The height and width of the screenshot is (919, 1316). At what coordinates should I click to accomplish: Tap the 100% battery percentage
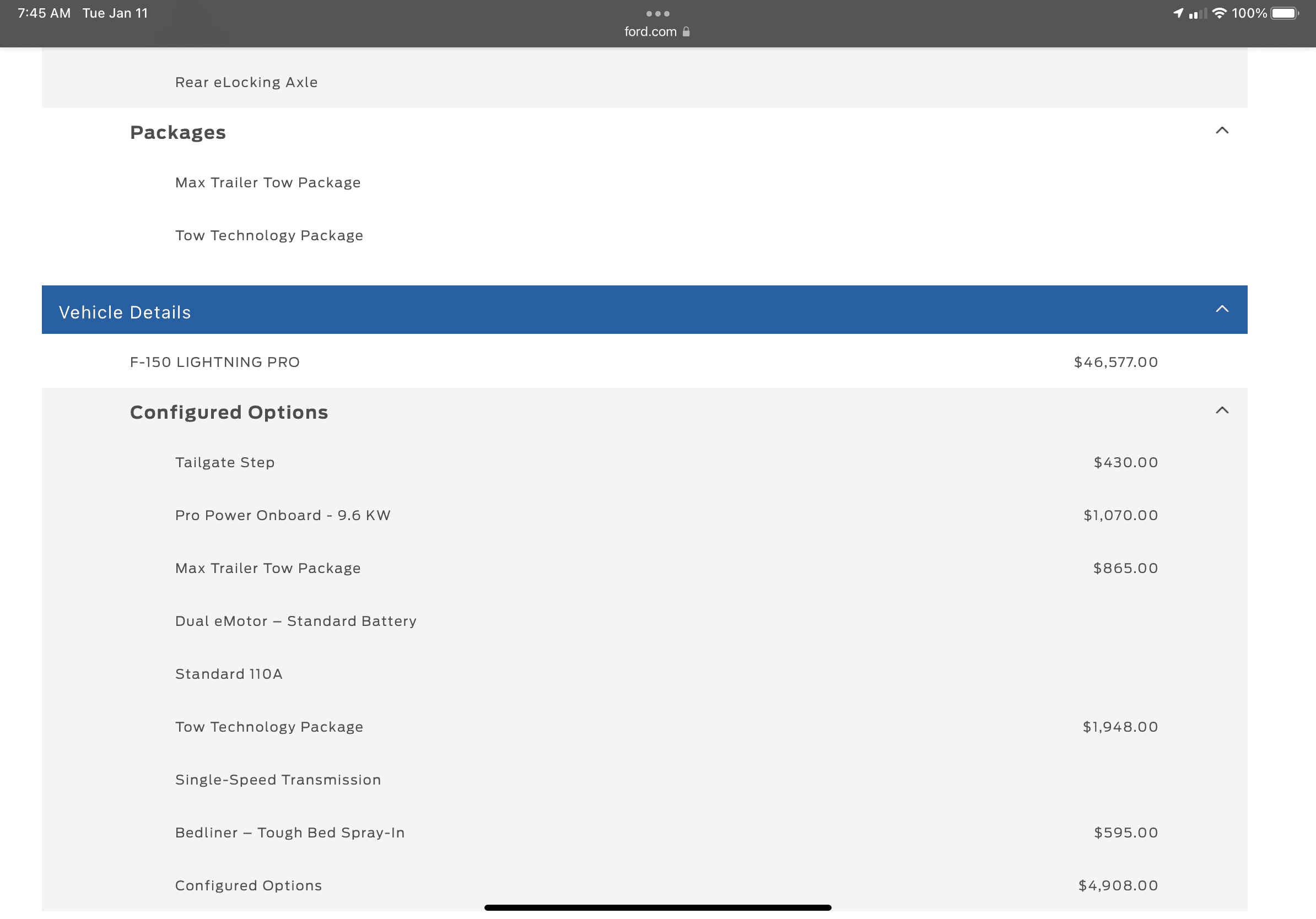pos(1249,13)
